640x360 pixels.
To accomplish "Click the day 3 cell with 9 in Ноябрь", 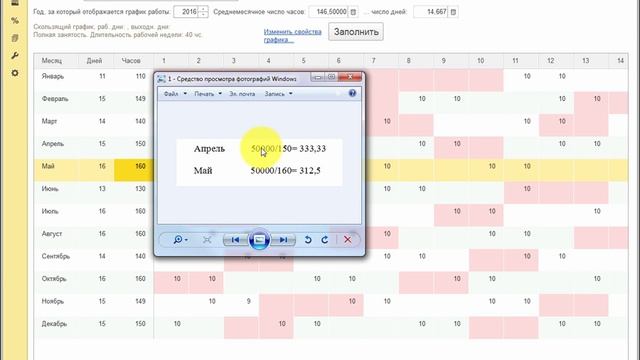I will pos(241,305).
